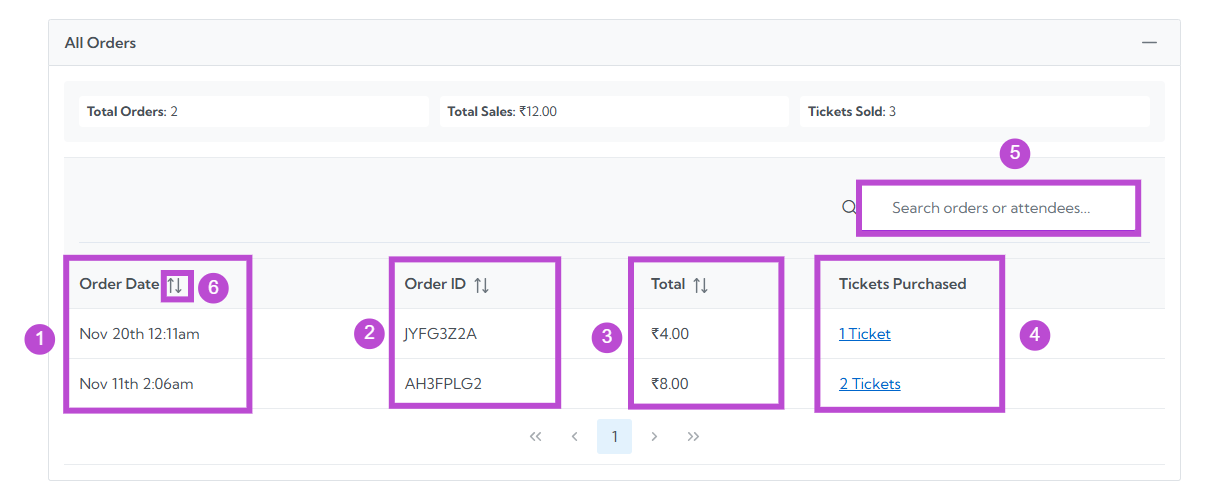Focus the search orders or attendees field
1214x502 pixels.
[x=997, y=208]
